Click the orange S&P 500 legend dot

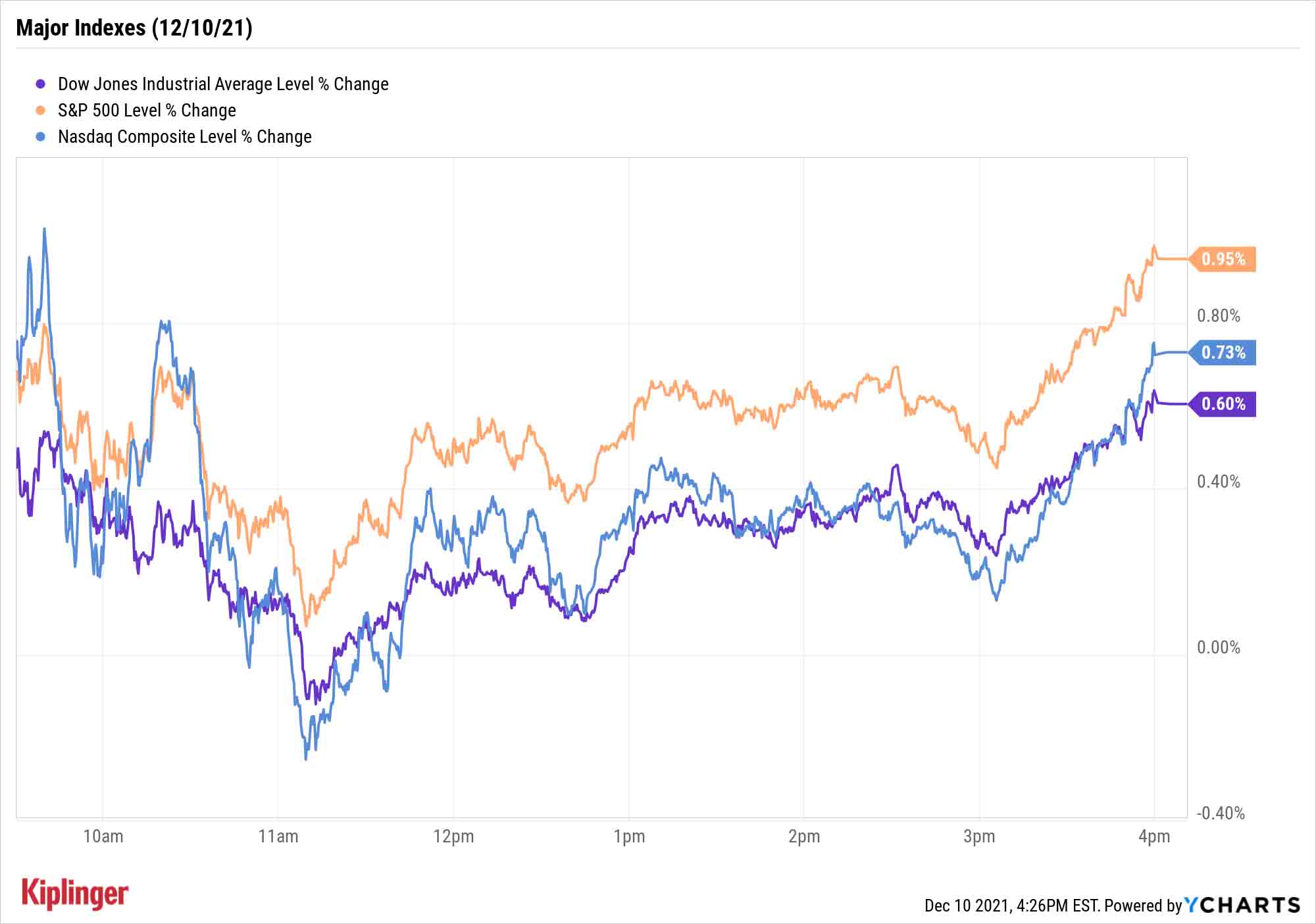41,111
